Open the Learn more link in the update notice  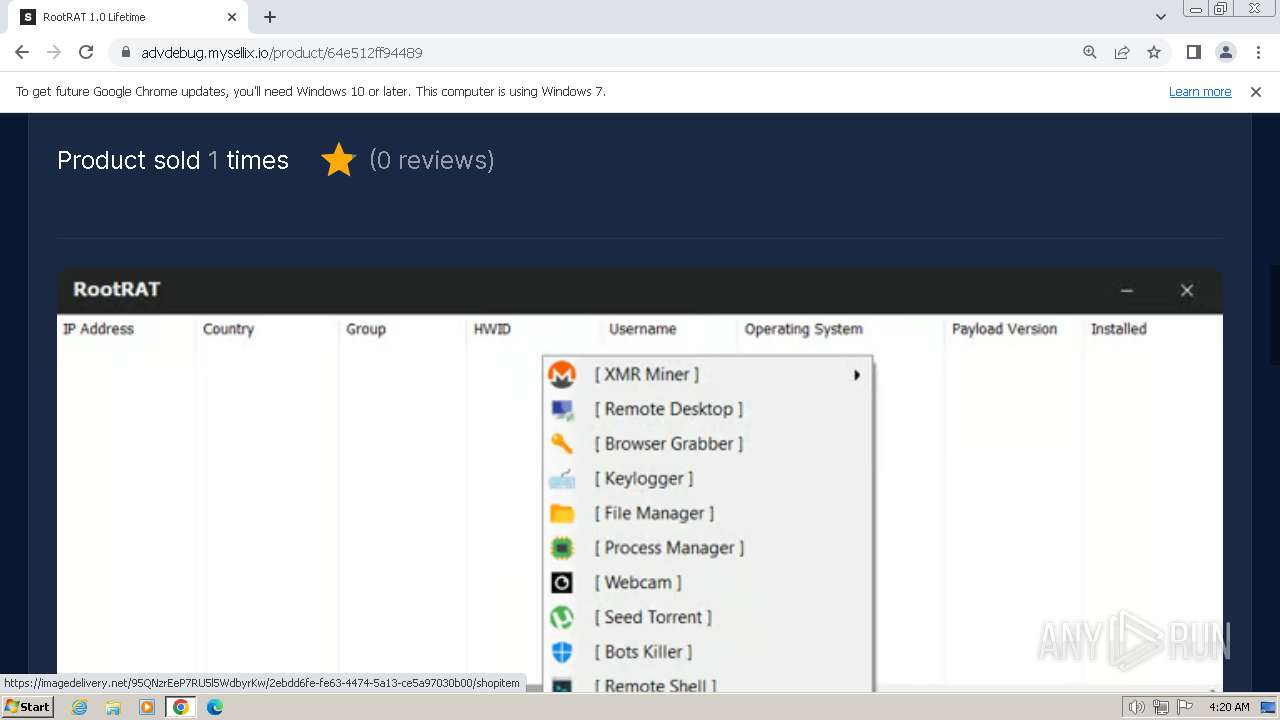click(x=1200, y=91)
